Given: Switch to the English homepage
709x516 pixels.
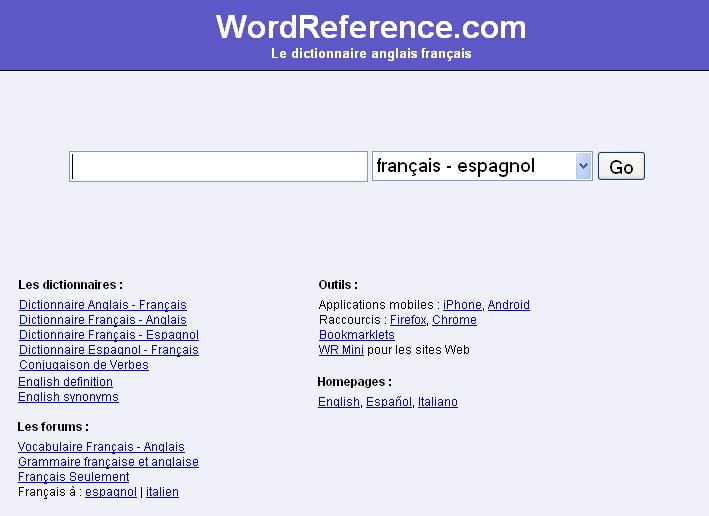Looking at the screenshot, I should pos(339,402).
